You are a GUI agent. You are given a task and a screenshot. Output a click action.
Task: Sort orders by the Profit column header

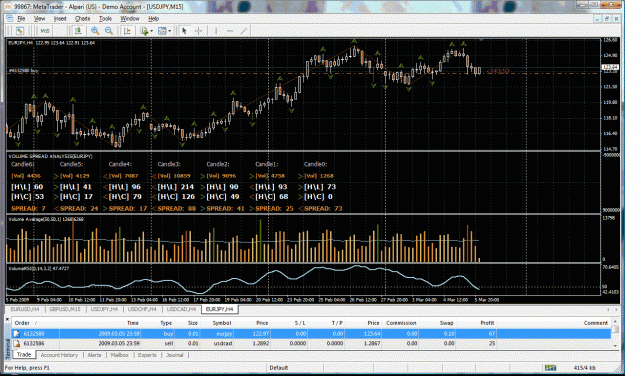tap(475, 323)
